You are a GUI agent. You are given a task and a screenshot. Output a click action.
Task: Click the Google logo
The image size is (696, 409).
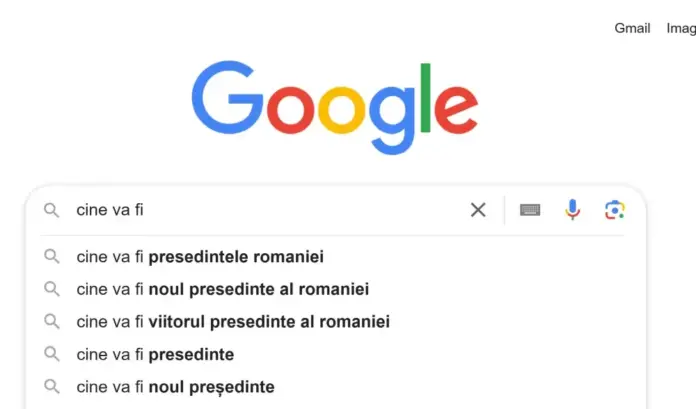tap(334, 107)
